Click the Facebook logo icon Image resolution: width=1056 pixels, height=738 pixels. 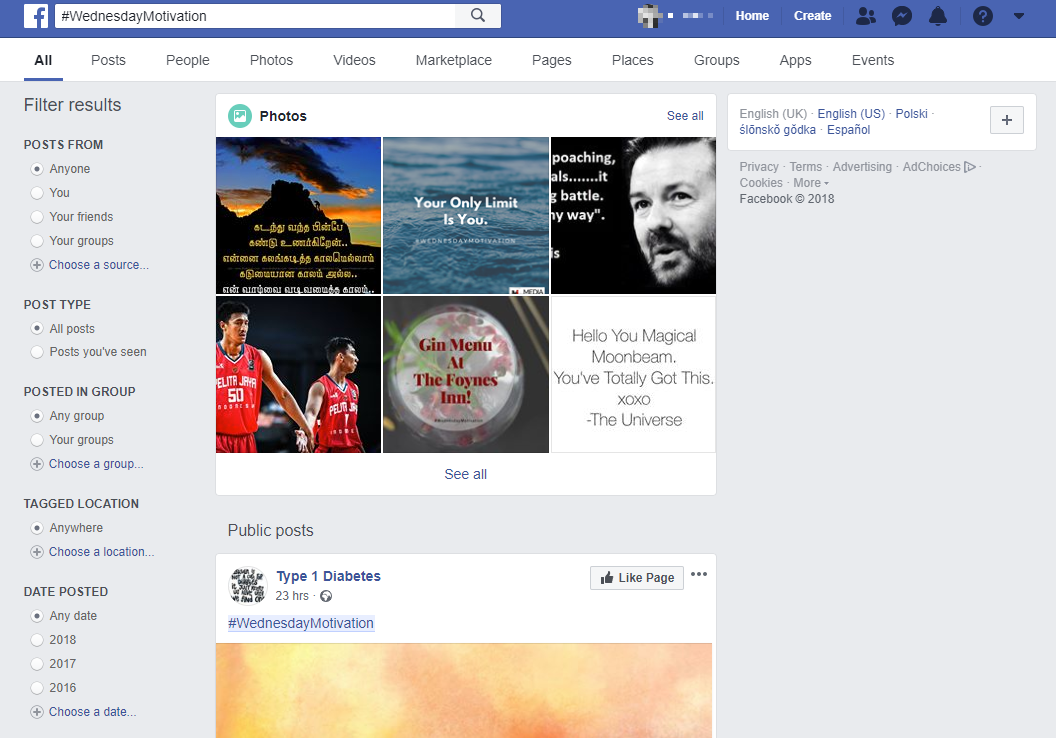(x=36, y=16)
